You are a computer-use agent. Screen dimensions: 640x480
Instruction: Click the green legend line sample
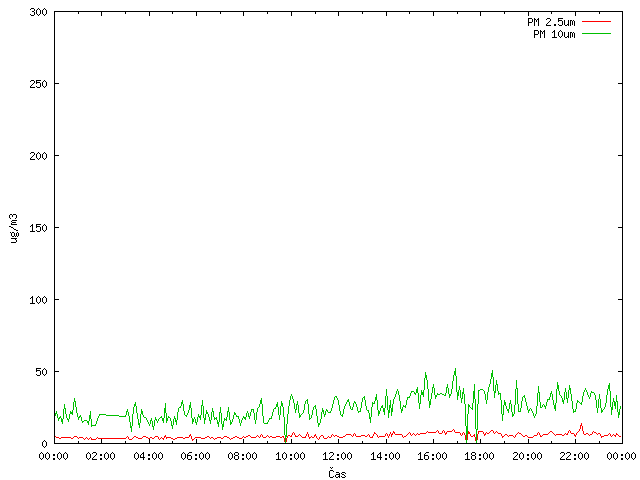(x=596, y=33)
